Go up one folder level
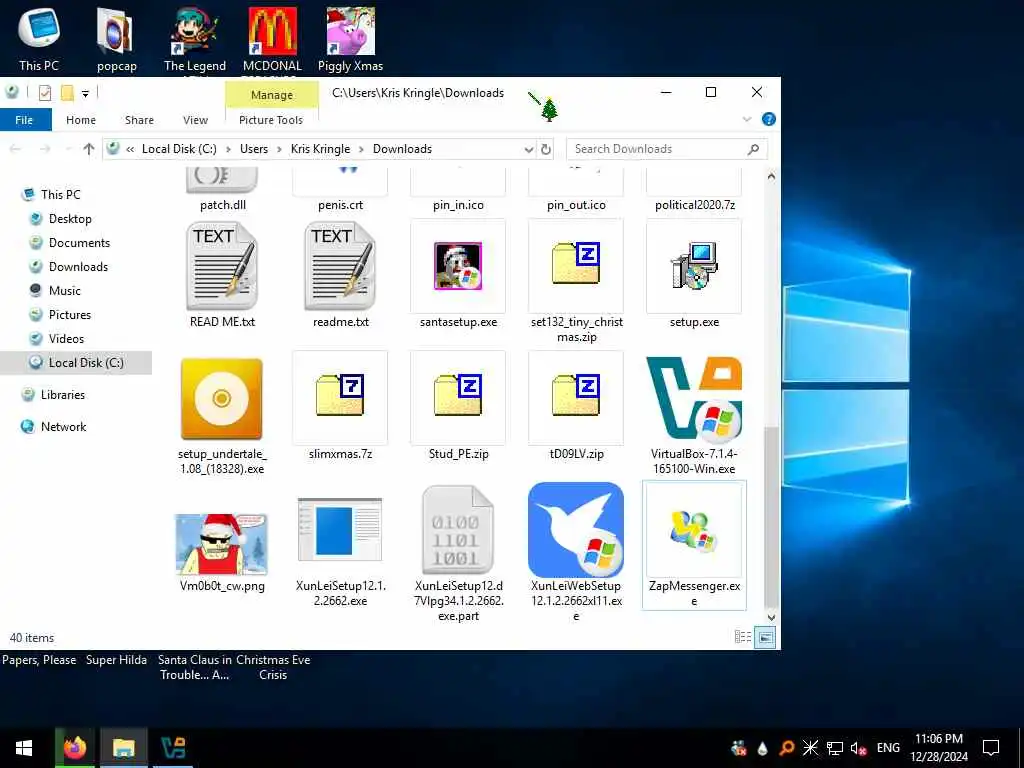1024x768 pixels. tap(89, 149)
